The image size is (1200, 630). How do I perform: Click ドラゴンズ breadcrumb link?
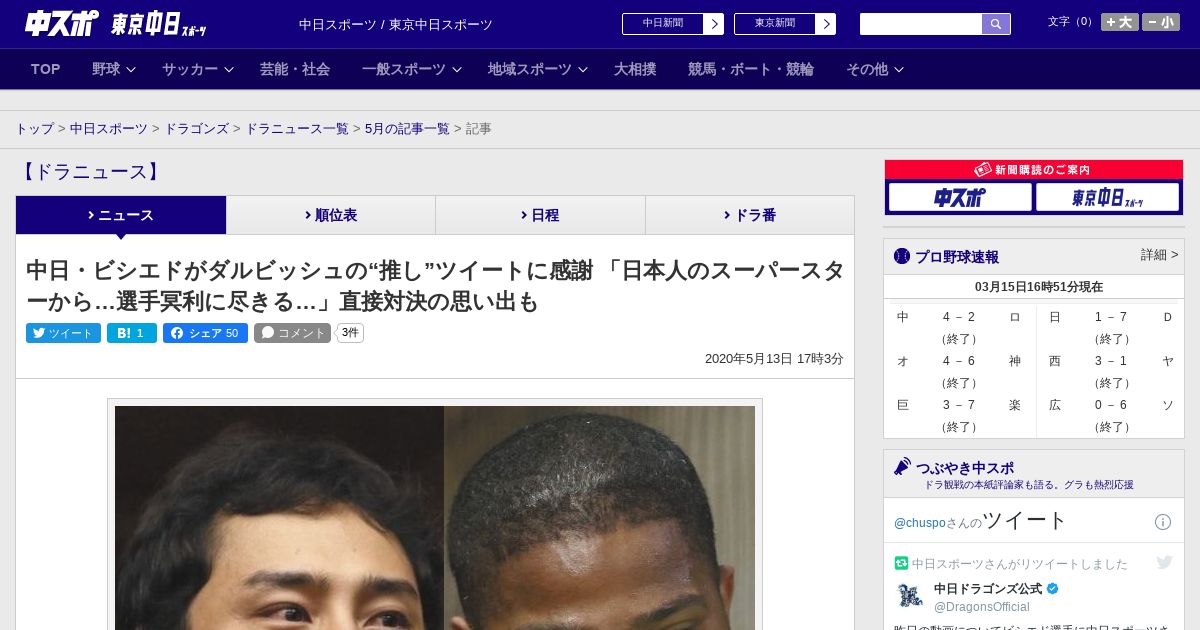[197, 129]
